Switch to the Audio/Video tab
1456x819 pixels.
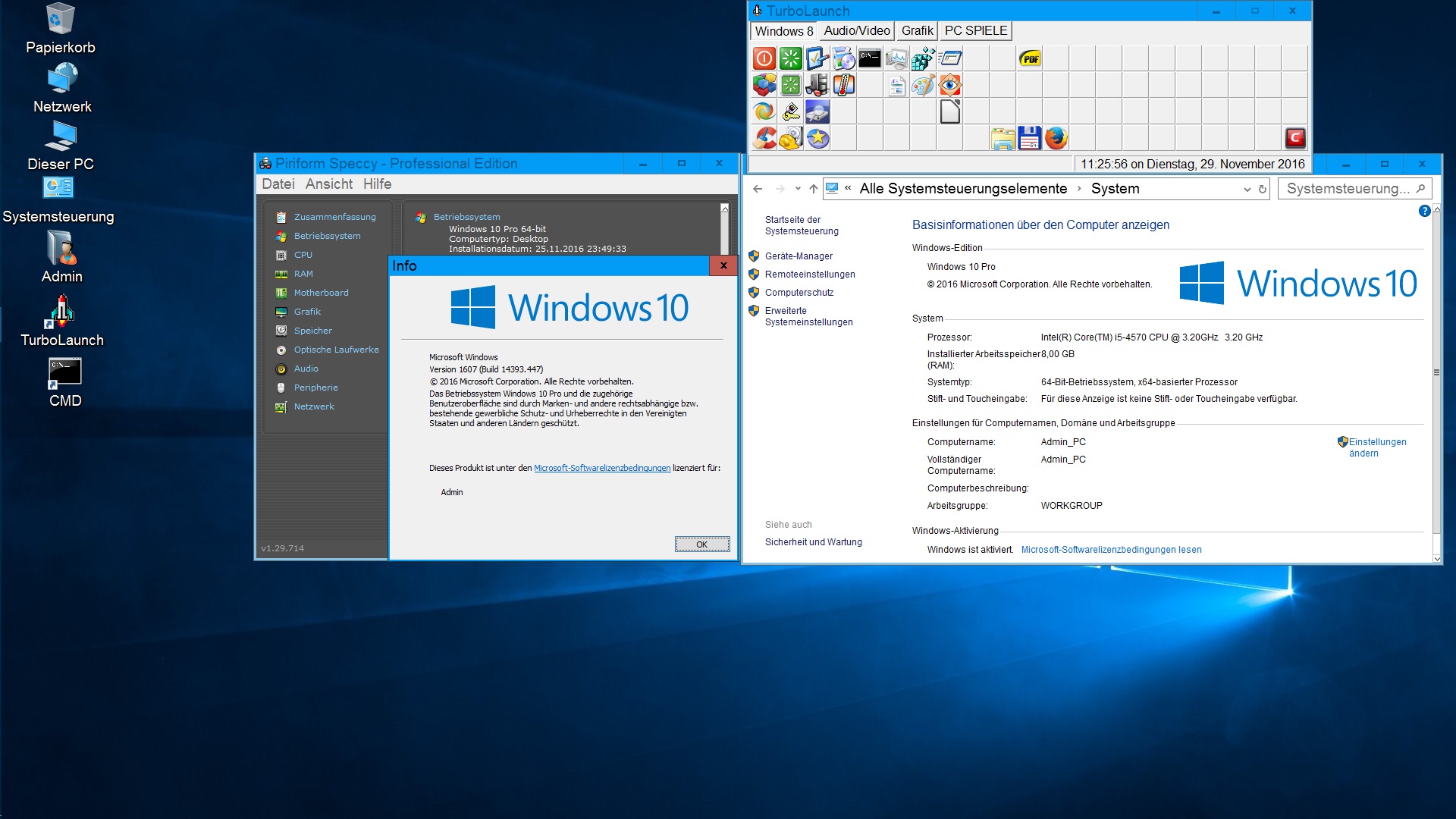click(x=856, y=31)
